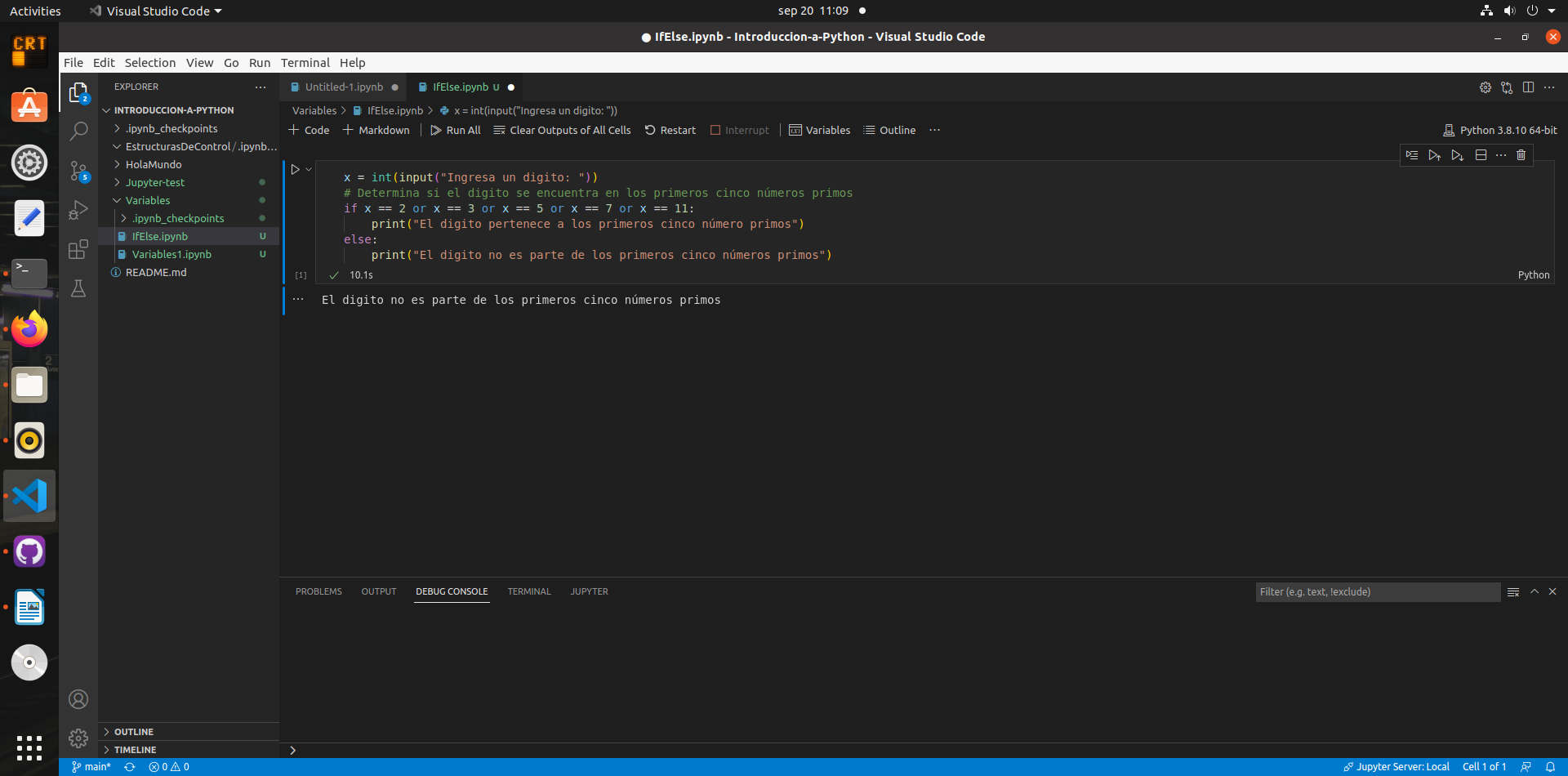Add a new Markdown cell
Image resolution: width=1568 pixels, height=776 pixels.
[376, 130]
